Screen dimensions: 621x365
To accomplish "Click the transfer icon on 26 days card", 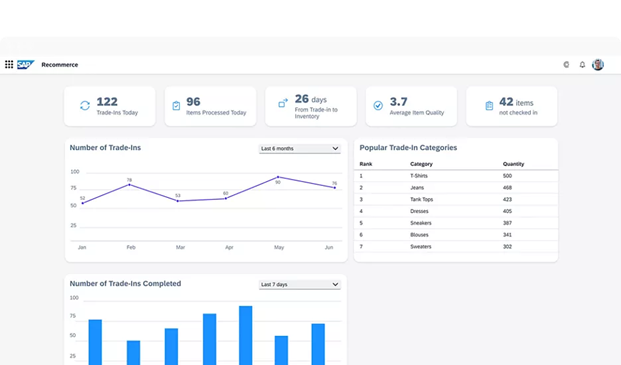I will tap(283, 103).
